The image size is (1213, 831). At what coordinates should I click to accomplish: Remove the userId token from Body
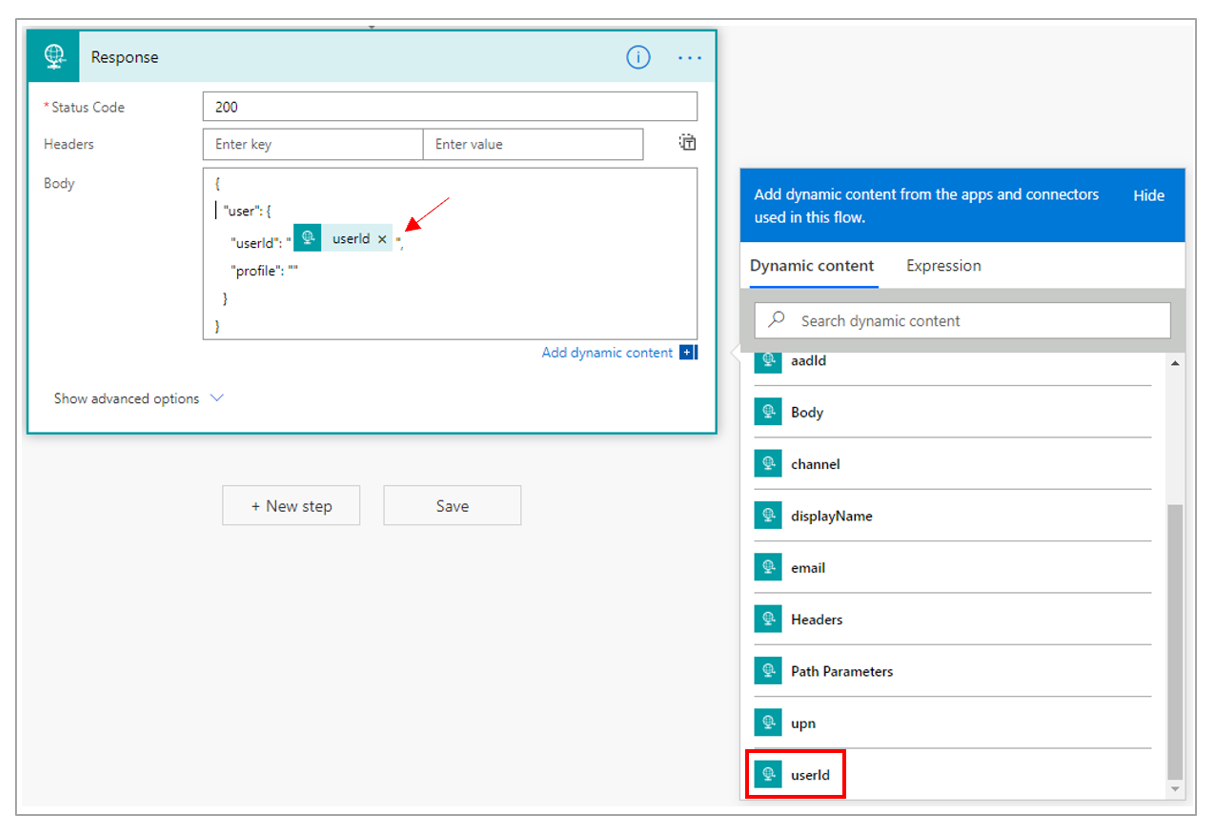(x=382, y=239)
